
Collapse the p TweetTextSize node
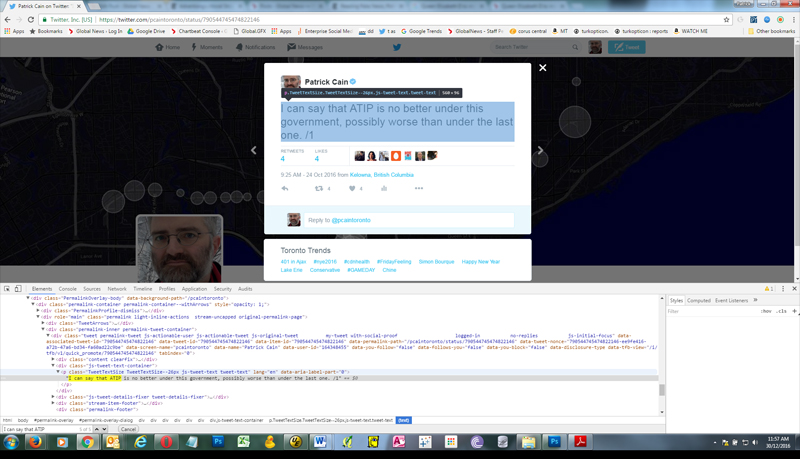[x=58, y=372]
